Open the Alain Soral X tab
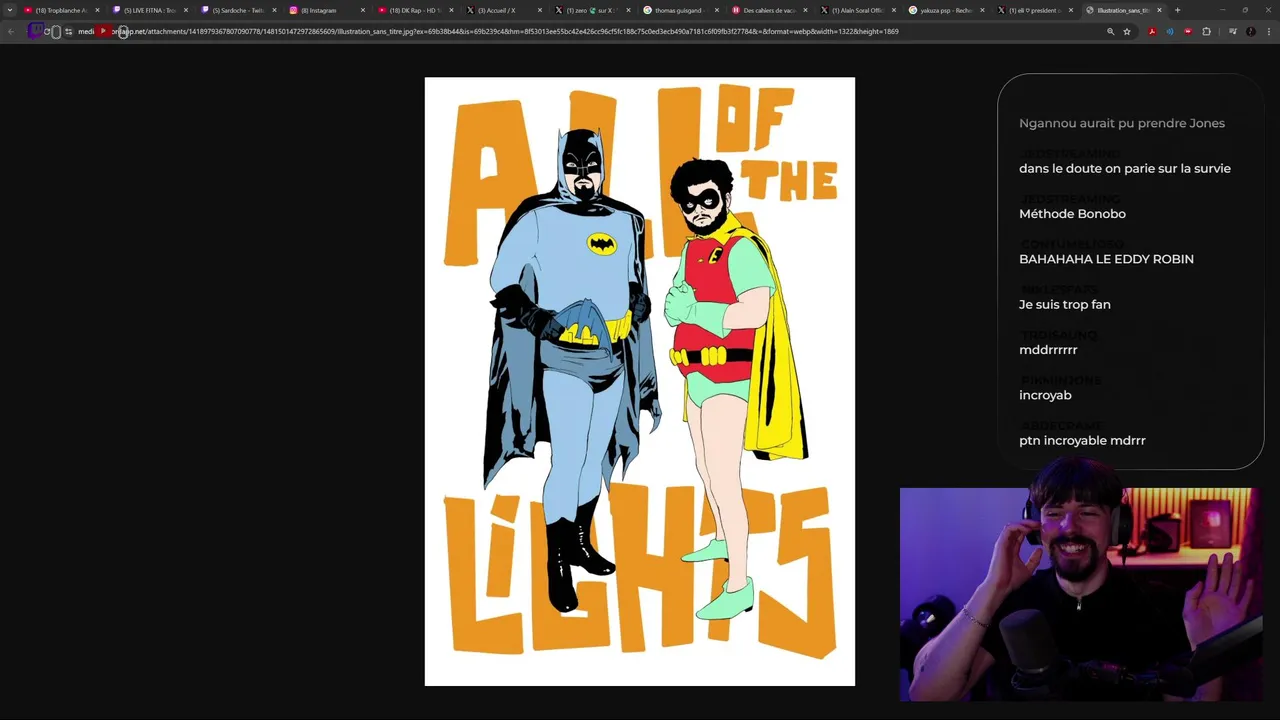The width and height of the screenshot is (1280, 720). click(856, 10)
